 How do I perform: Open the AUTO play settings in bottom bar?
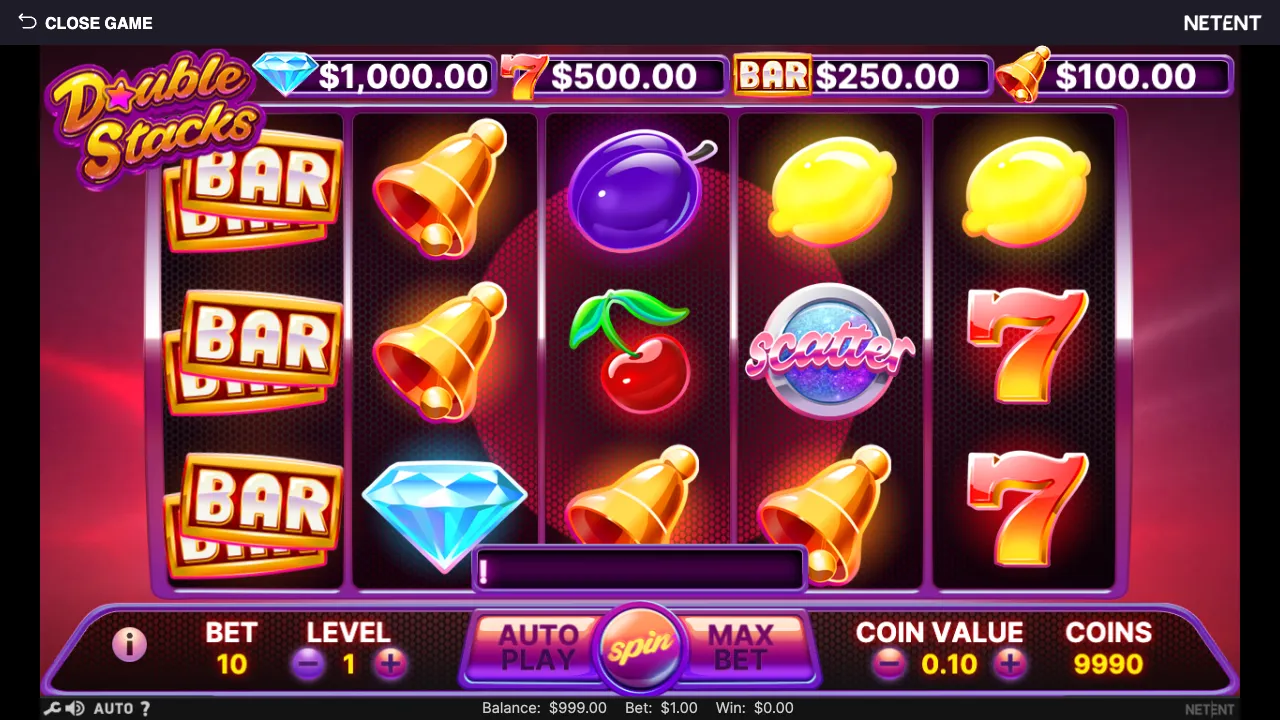pos(113,708)
